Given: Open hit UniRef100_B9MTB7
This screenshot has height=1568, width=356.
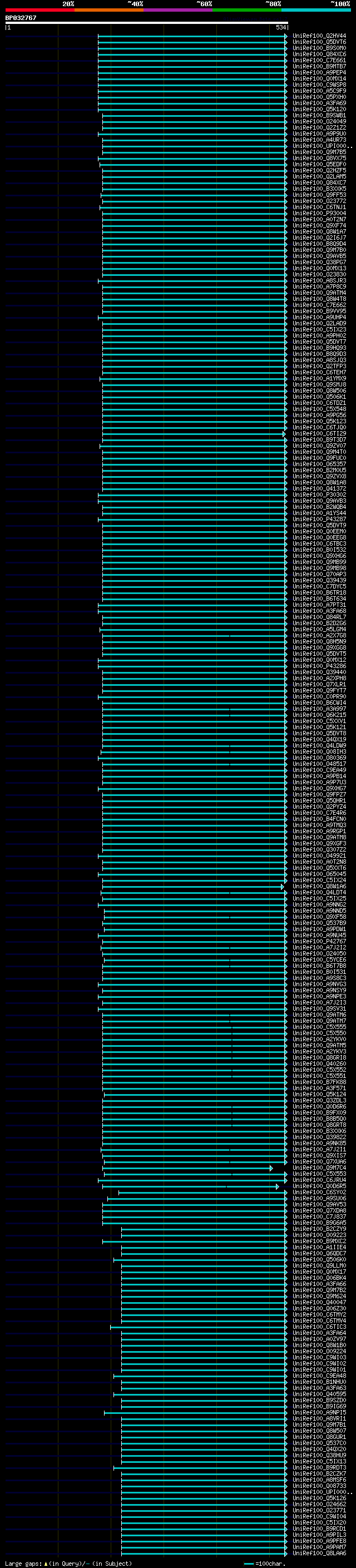Looking at the screenshot, I should (319, 66).
